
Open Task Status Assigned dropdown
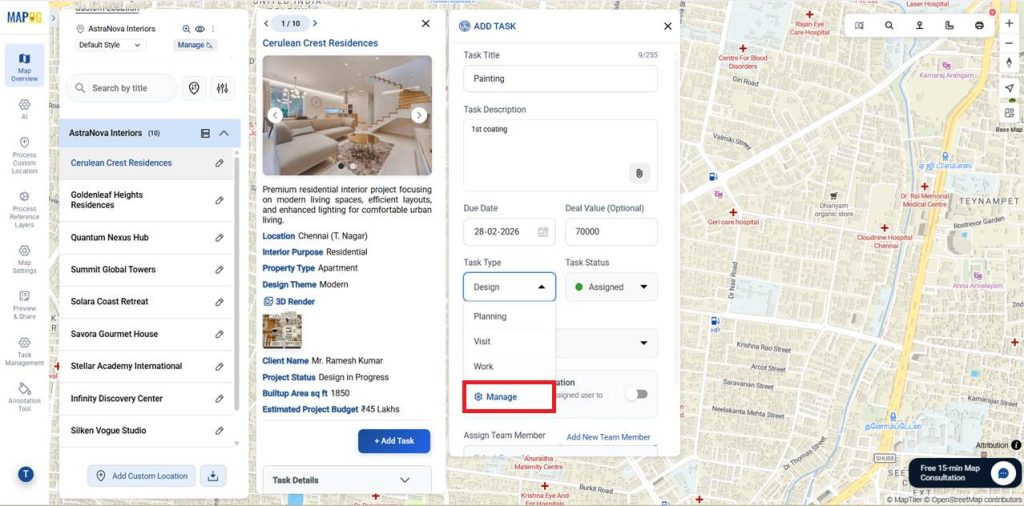click(611, 287)
